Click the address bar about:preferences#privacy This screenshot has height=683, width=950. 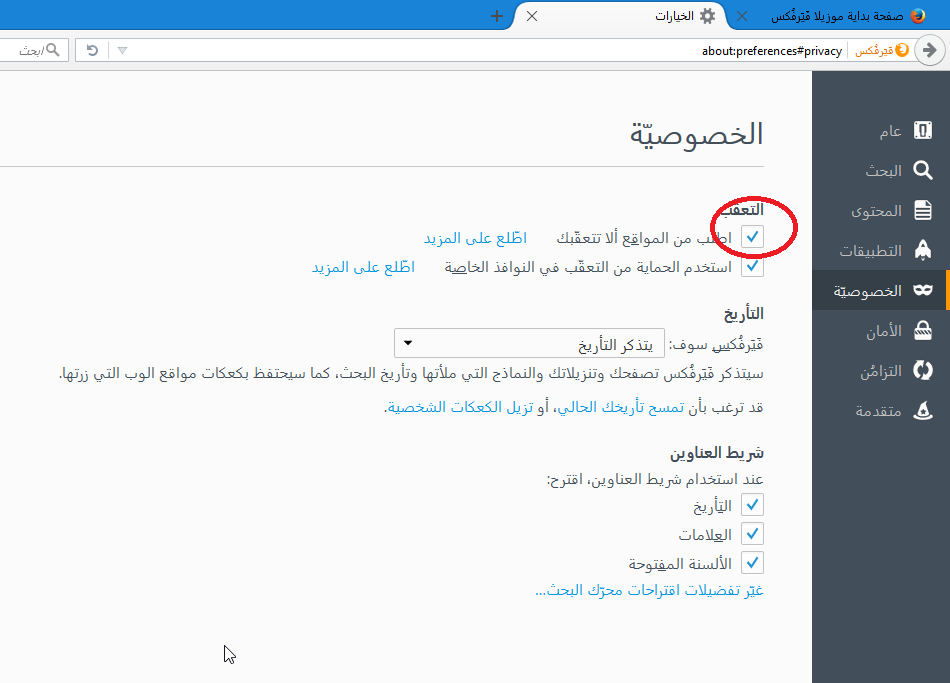tap(772, 51)
